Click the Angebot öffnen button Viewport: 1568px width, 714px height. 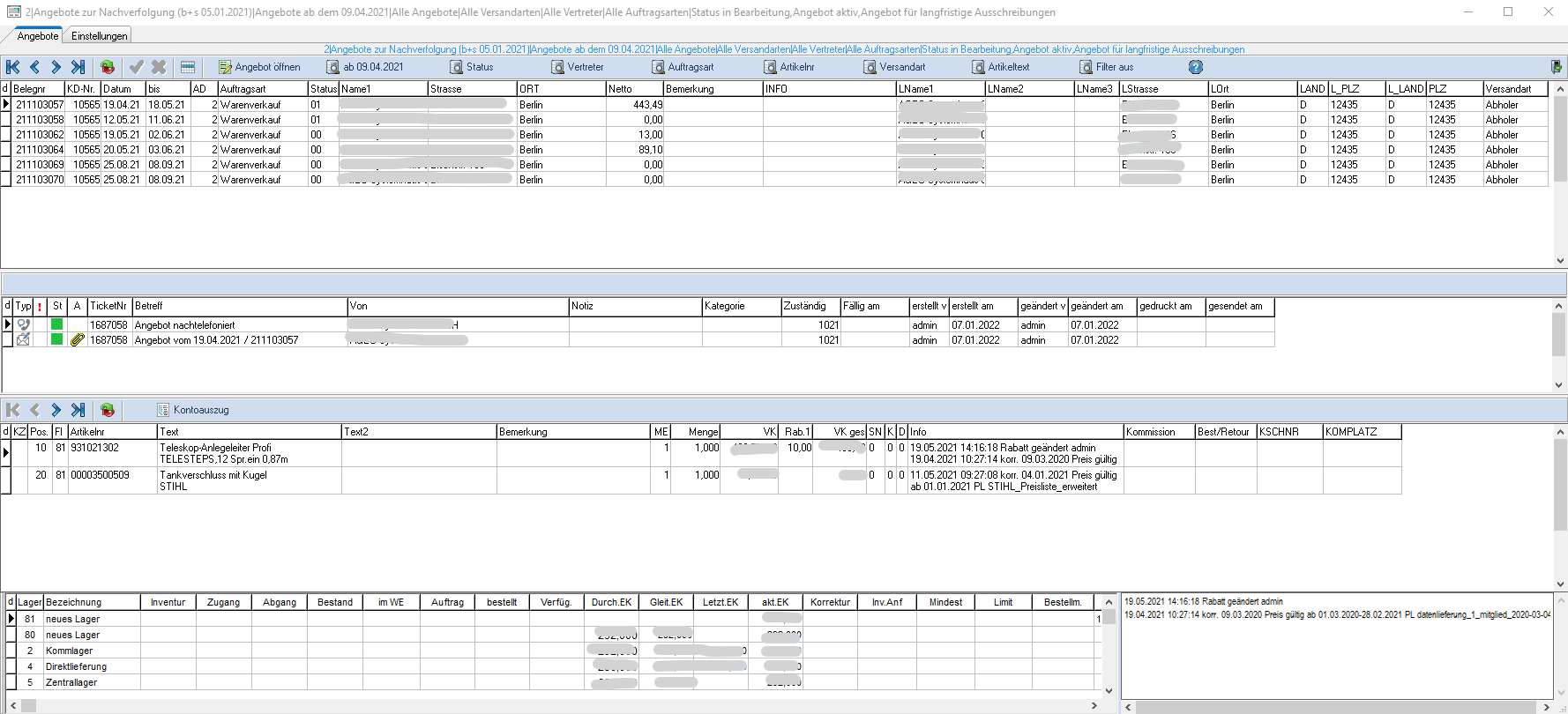tap(259, 67)
